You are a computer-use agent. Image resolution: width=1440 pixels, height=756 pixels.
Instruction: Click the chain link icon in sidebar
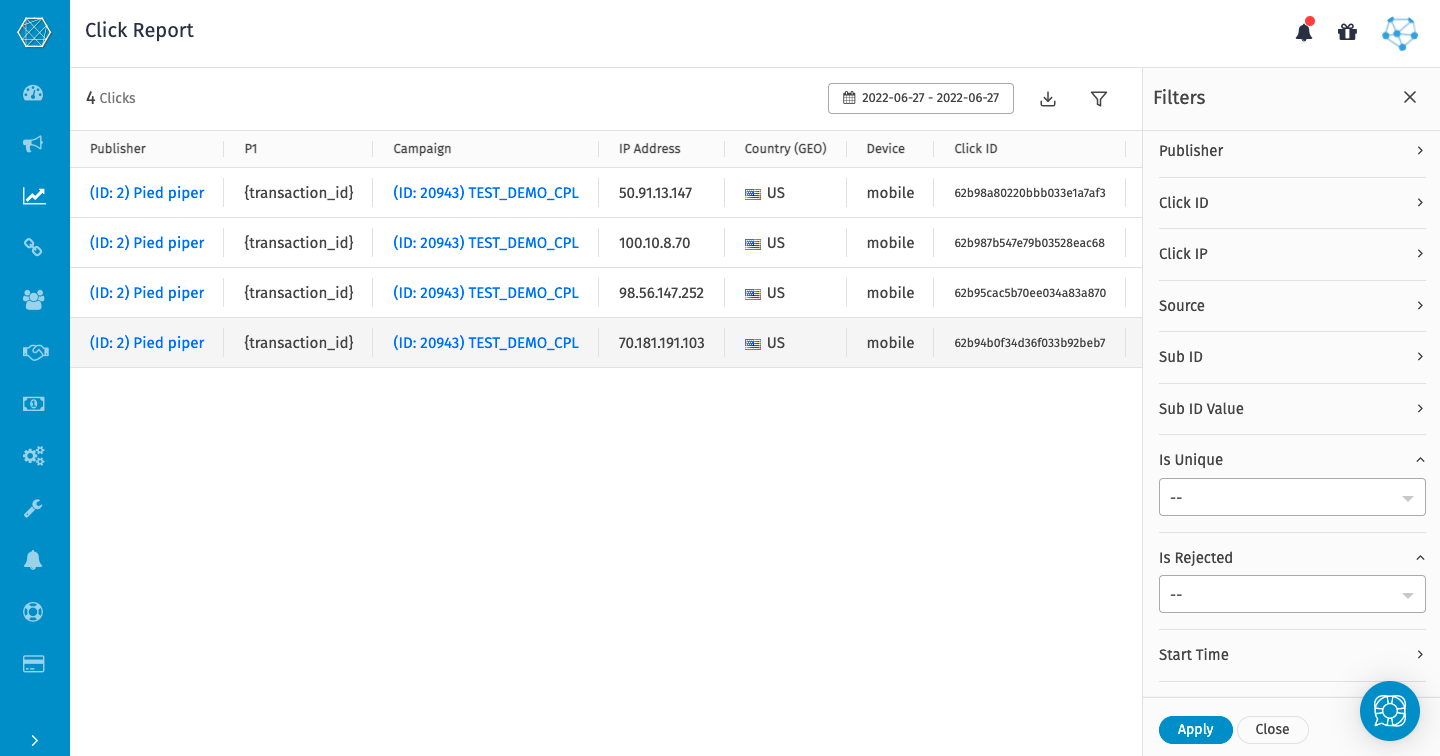(34, 247)
